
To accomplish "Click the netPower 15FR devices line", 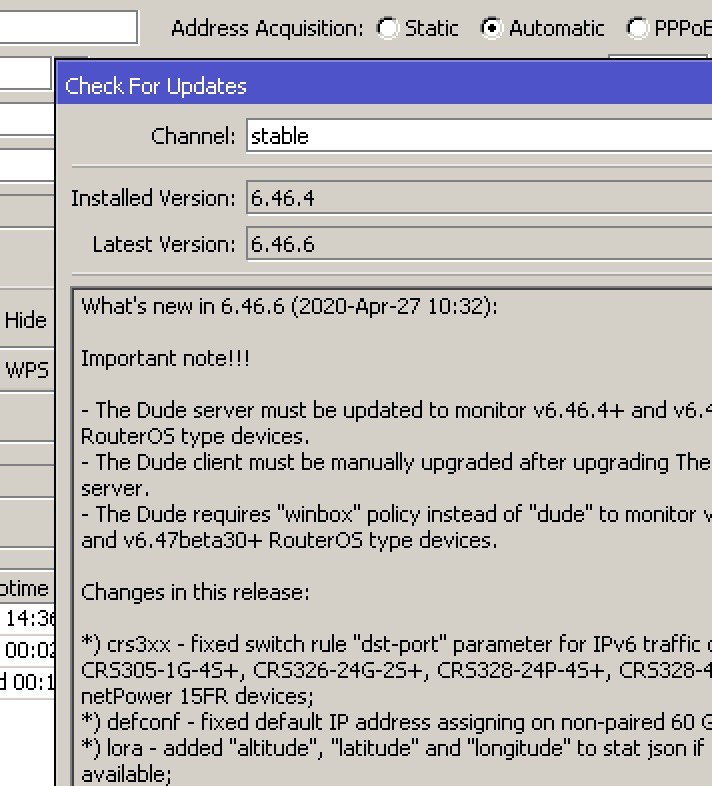I will tap(197, 696).
